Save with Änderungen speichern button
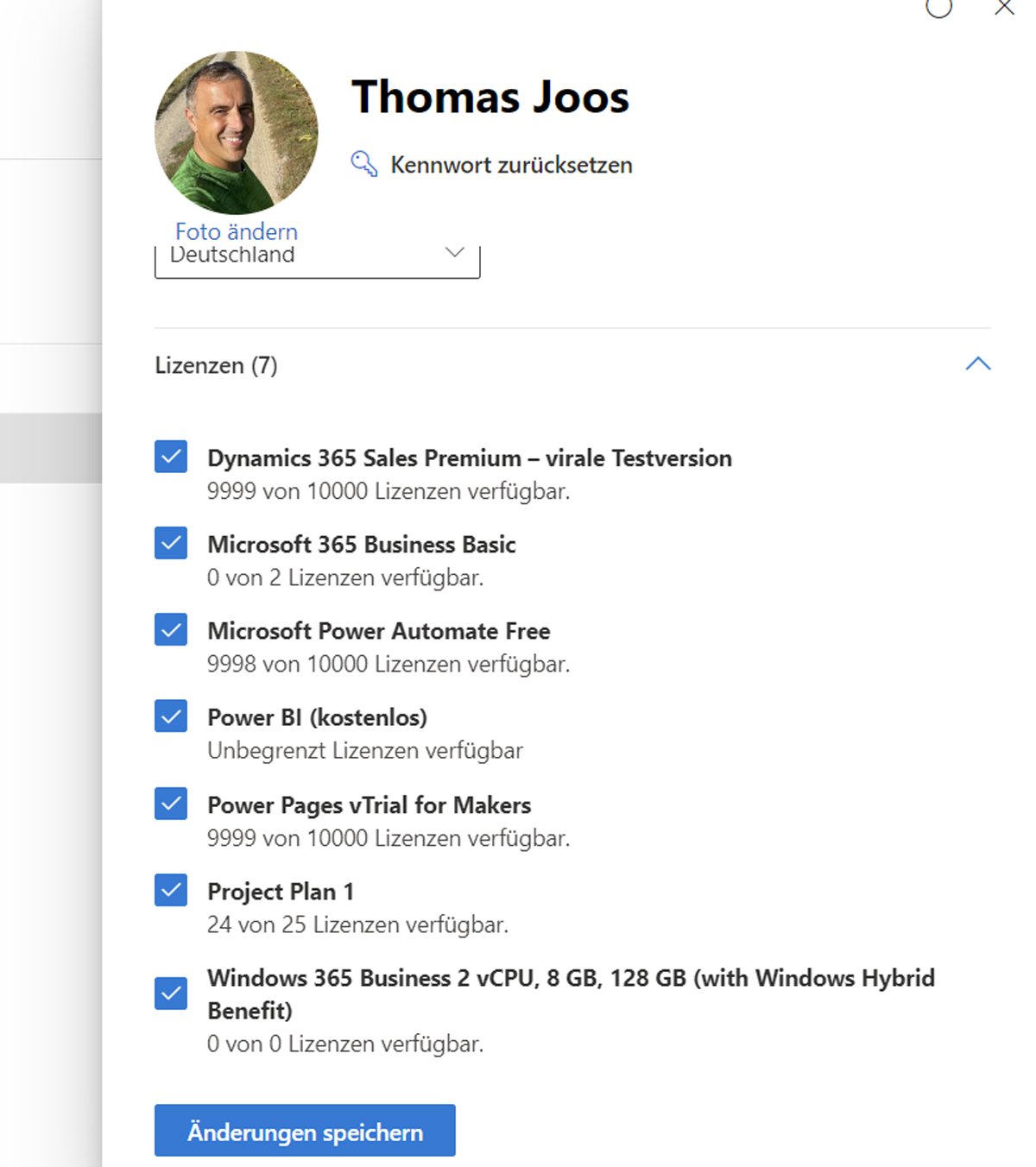This screenshot has height=1167, width=1036. tap(305, 1130)
